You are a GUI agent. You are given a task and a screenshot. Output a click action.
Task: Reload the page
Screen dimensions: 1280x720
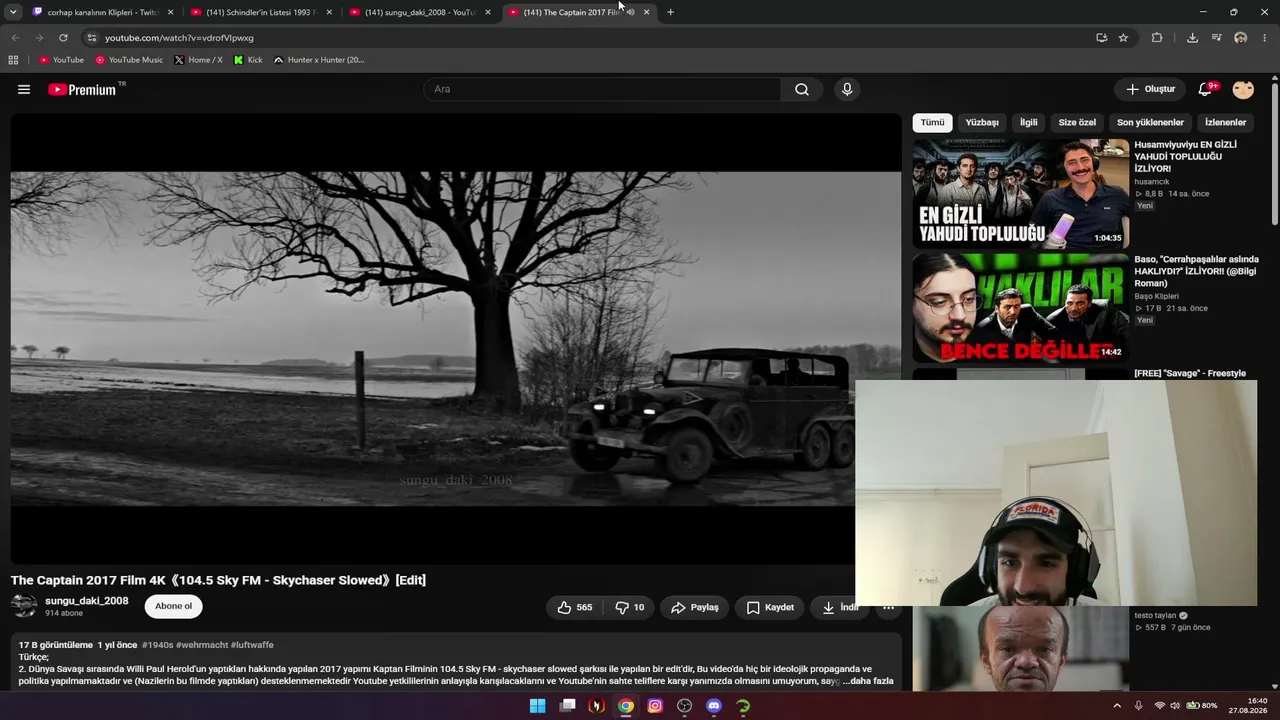pyautogui.click(x=63, y=38)
